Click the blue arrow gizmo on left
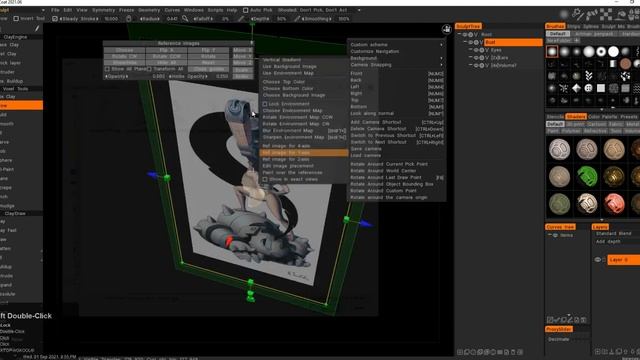The height and width of the screenshot is (360, 640). point(152,175)
